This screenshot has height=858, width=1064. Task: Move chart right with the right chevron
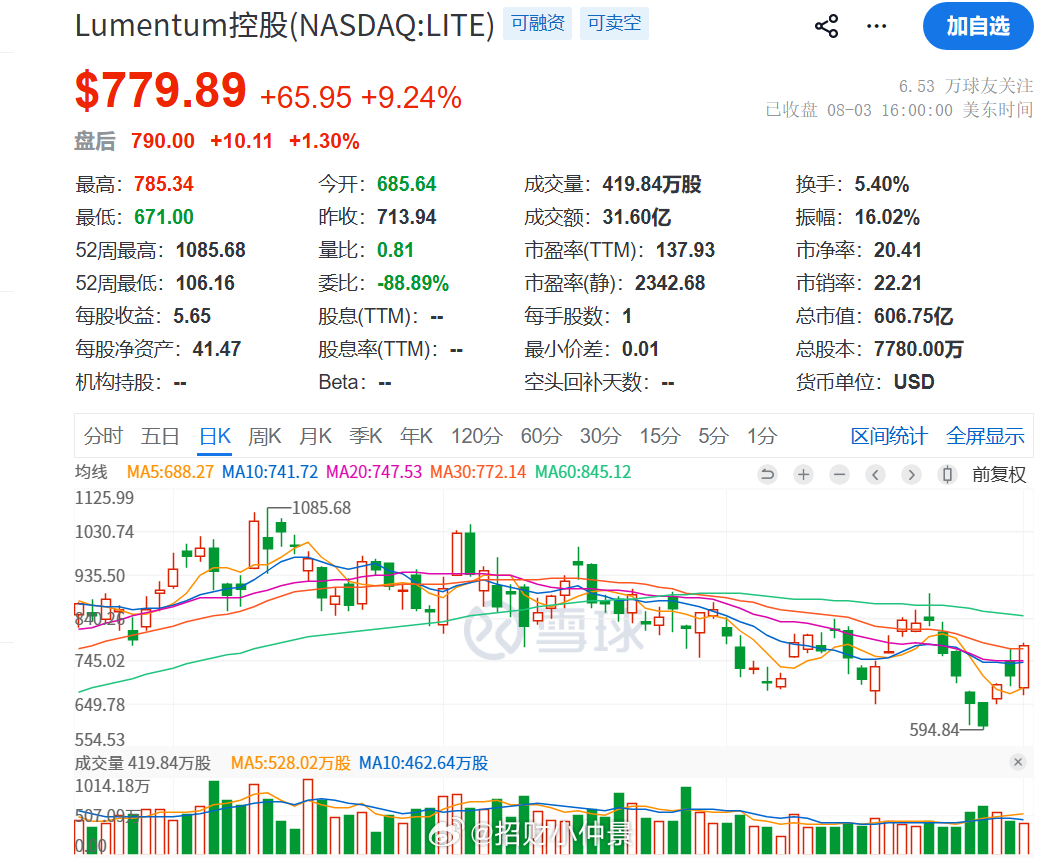click(911, 474)
